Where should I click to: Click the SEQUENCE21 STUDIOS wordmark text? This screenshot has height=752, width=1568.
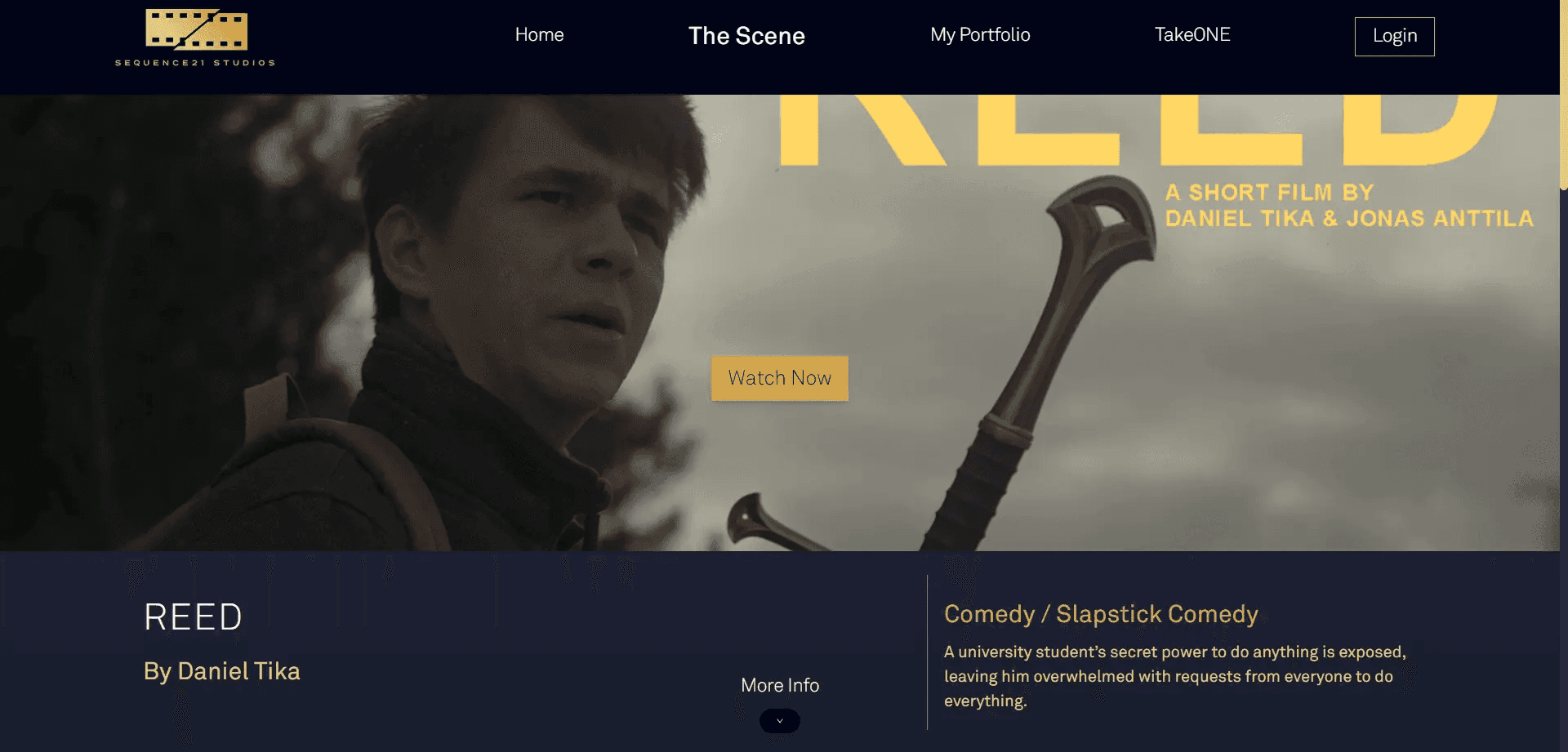point(195,63)
